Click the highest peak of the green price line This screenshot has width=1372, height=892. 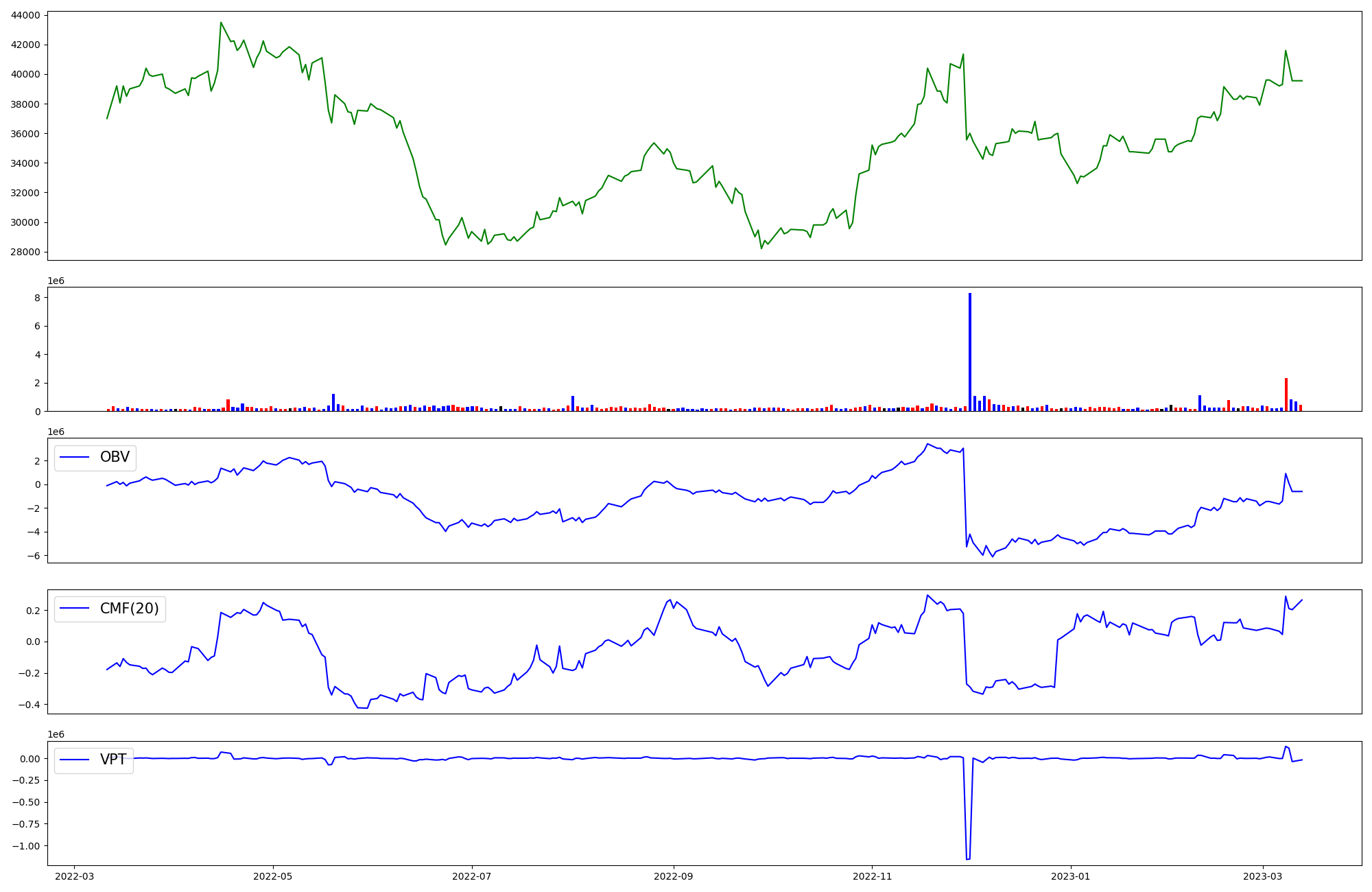point(221,23)
